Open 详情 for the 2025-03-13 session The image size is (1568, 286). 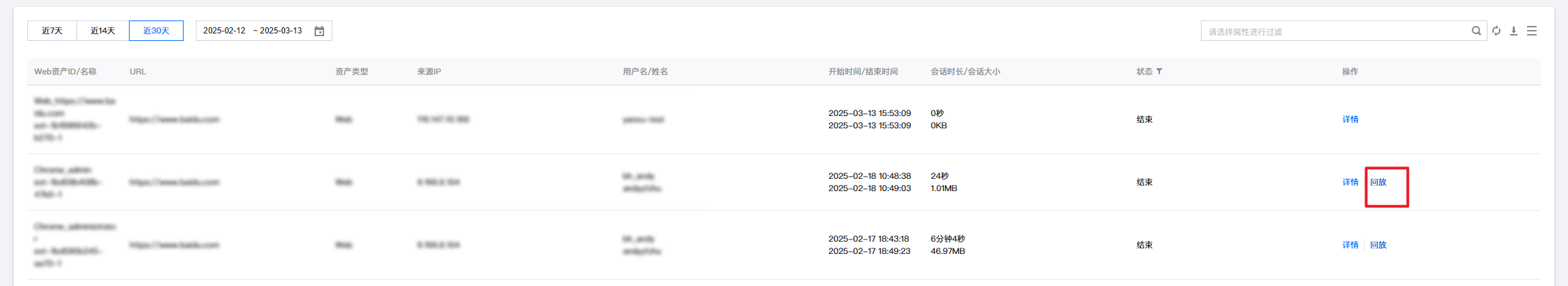tap(1350, 119)
